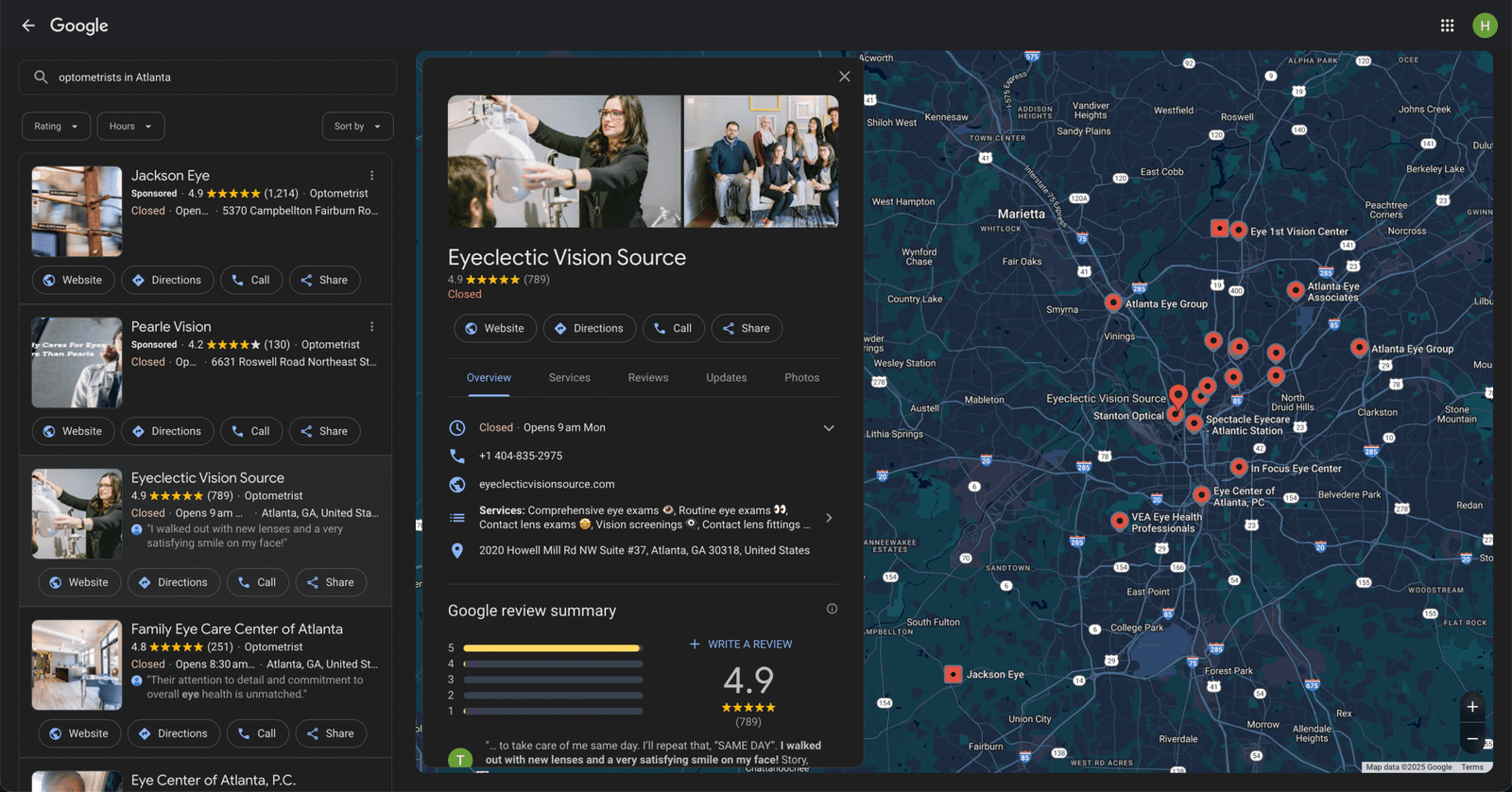Open the Pearle Vision listing title

point(171,326)
